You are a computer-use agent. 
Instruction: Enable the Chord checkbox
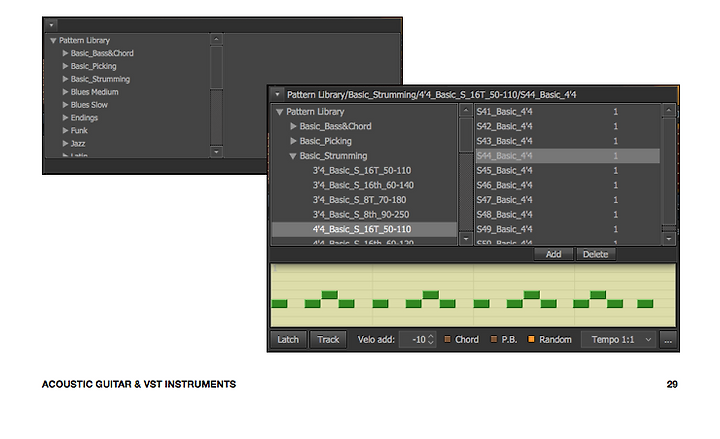(x=447, y=339)
